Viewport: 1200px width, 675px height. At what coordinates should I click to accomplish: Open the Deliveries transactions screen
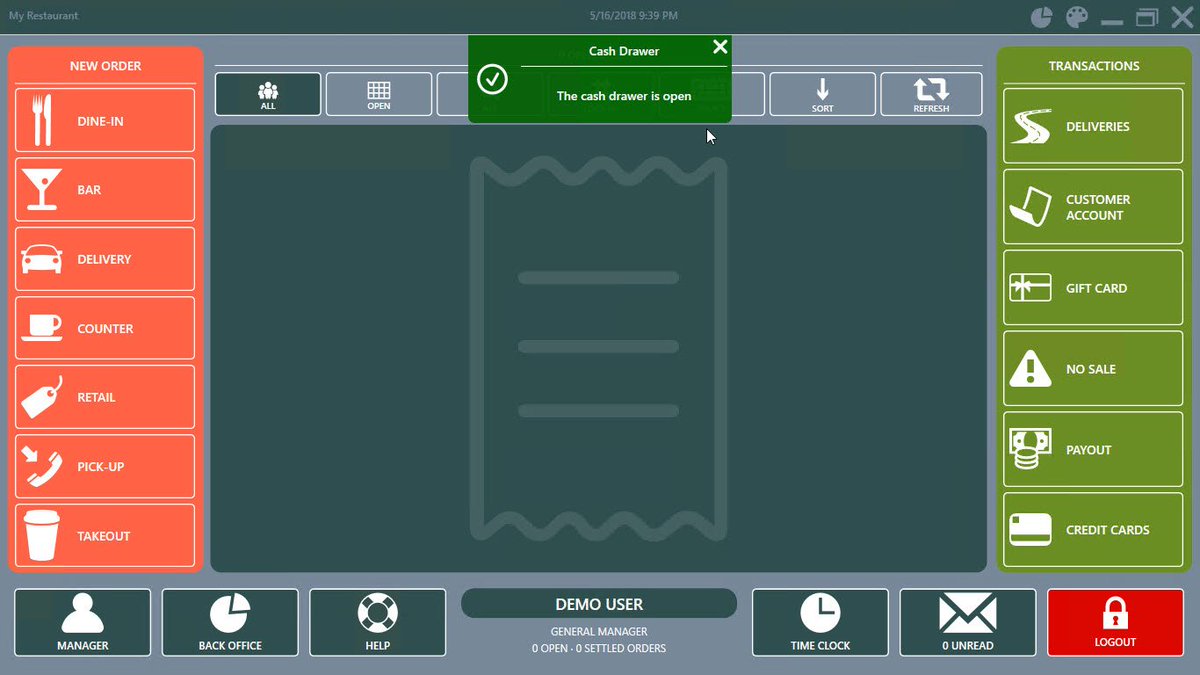[x=1093, y=126]
